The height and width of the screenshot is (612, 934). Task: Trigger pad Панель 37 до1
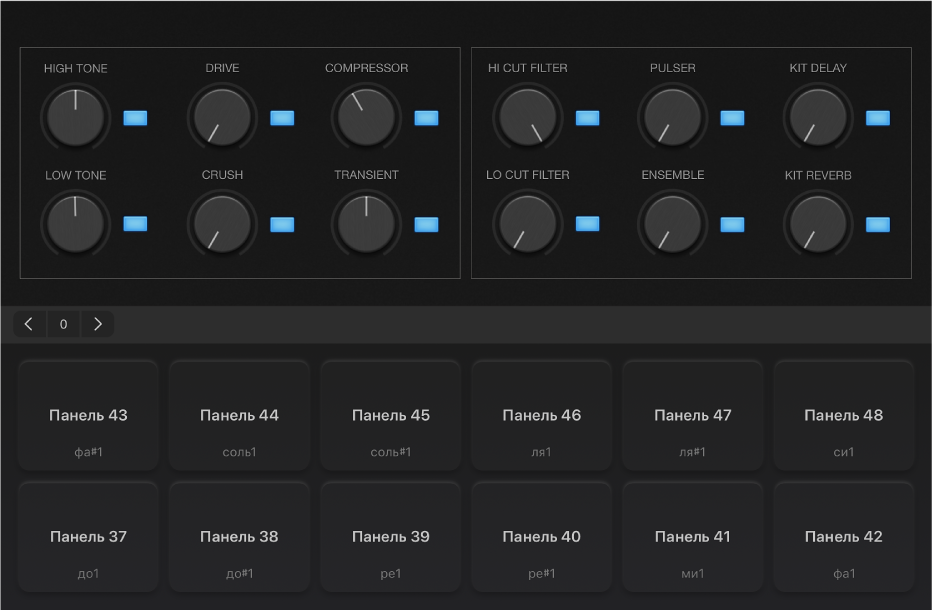[89, 537]
